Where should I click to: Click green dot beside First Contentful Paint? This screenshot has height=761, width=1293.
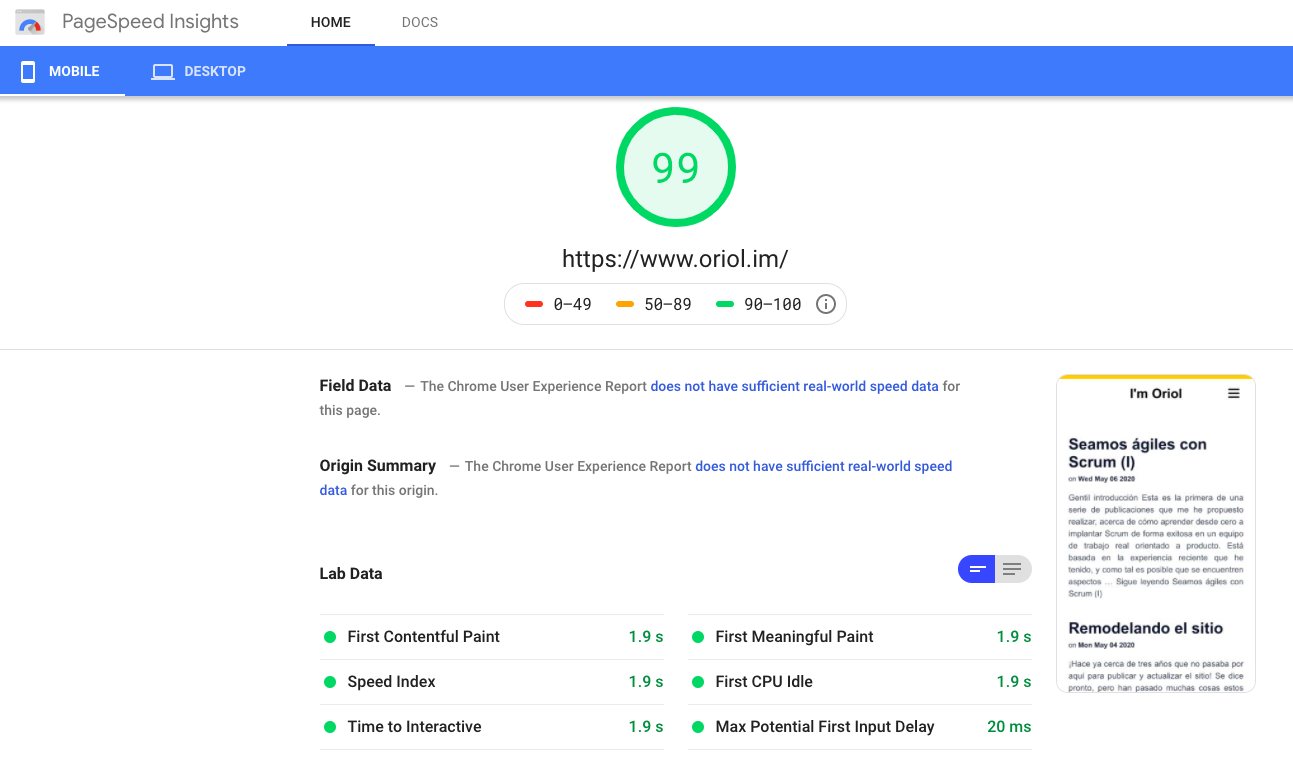point(330,637)
